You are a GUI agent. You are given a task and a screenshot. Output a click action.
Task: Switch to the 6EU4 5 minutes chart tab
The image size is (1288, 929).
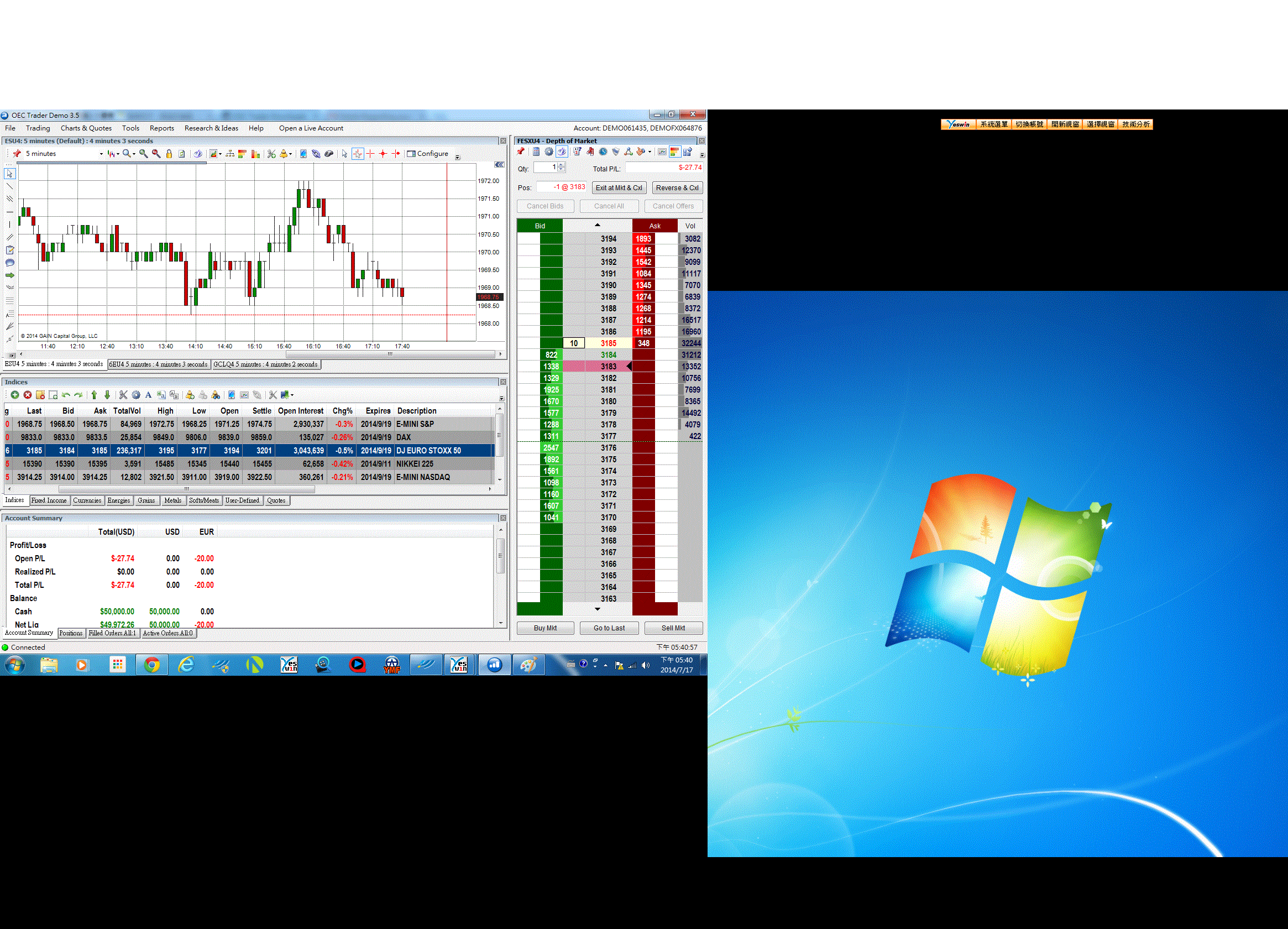(x=159, y=365)
